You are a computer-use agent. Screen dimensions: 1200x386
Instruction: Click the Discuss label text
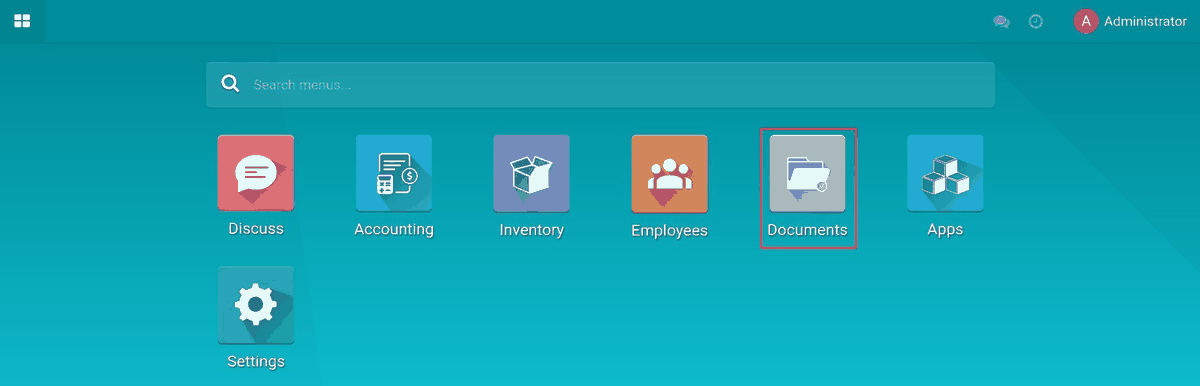coord(256,229)
